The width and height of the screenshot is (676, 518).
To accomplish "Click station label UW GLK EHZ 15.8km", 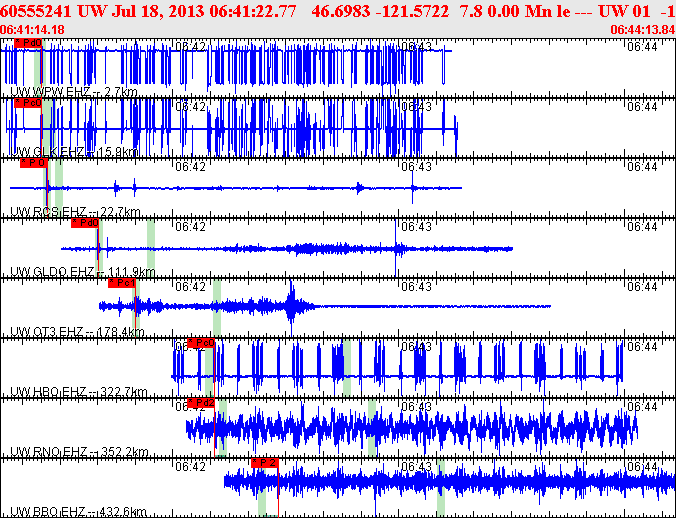I will point(74,152).
